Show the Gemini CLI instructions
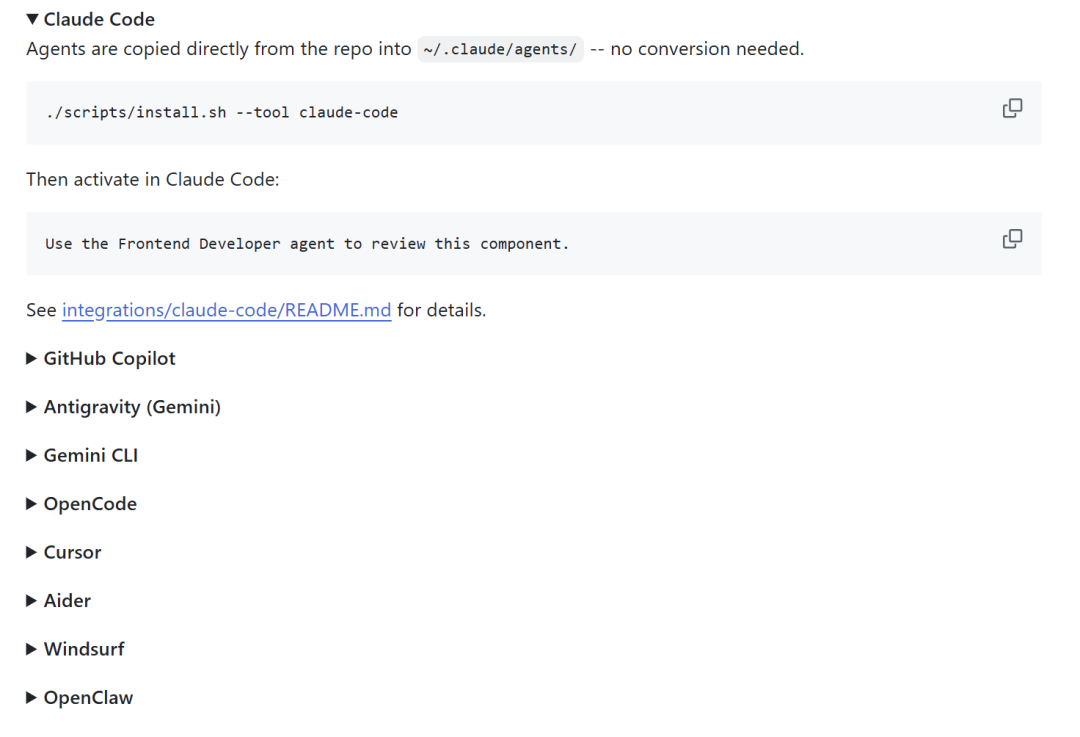1080x737 pixels. 90,456
